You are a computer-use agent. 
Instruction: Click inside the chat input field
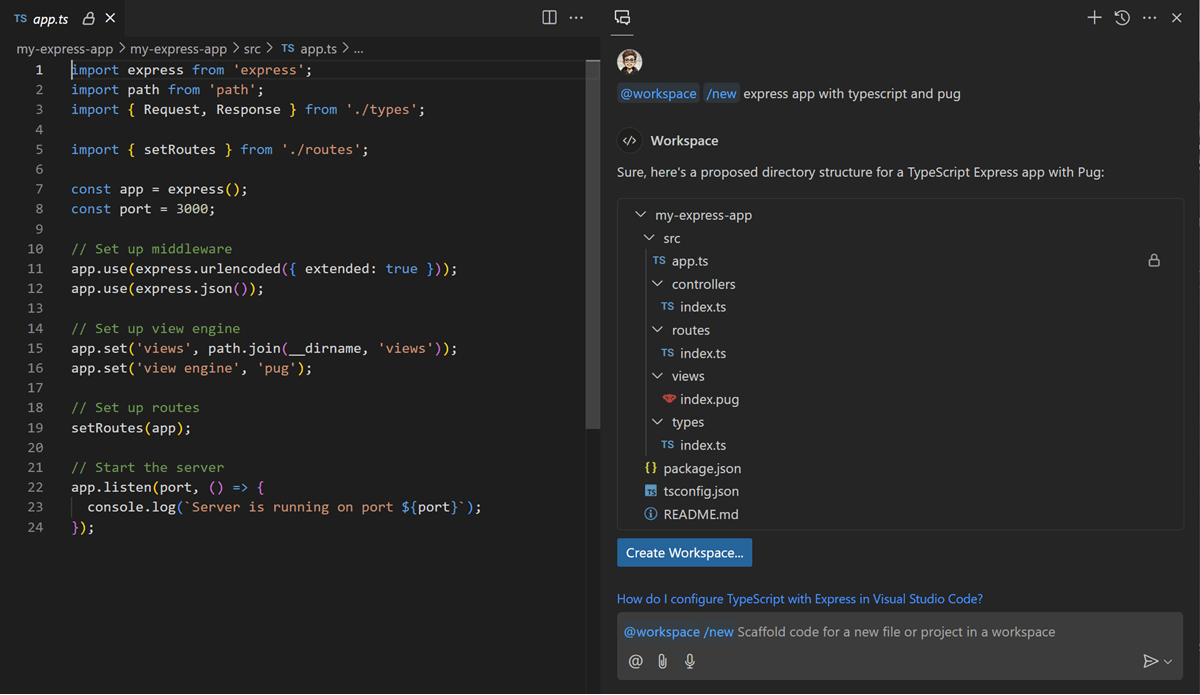tap(900, 631)
